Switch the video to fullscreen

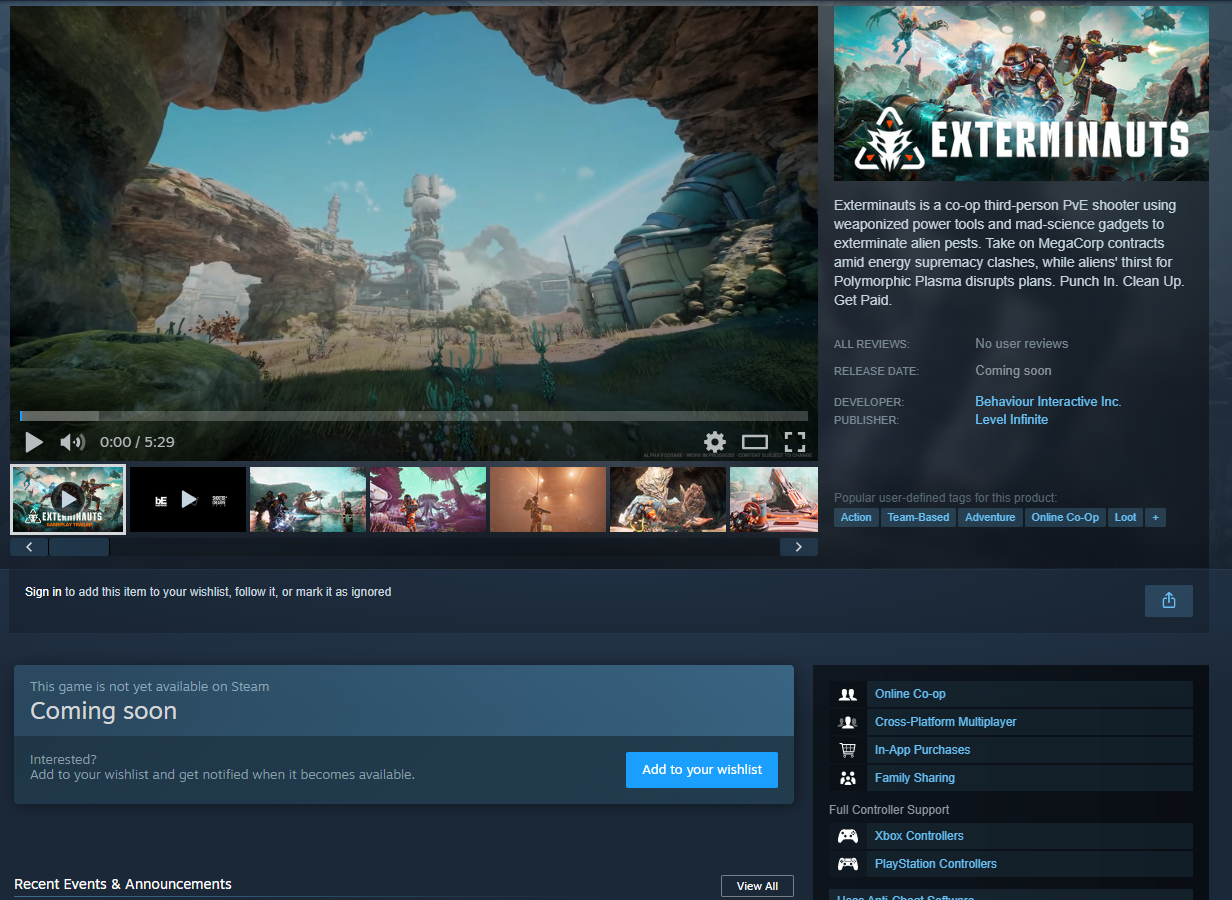coord(795,442)
